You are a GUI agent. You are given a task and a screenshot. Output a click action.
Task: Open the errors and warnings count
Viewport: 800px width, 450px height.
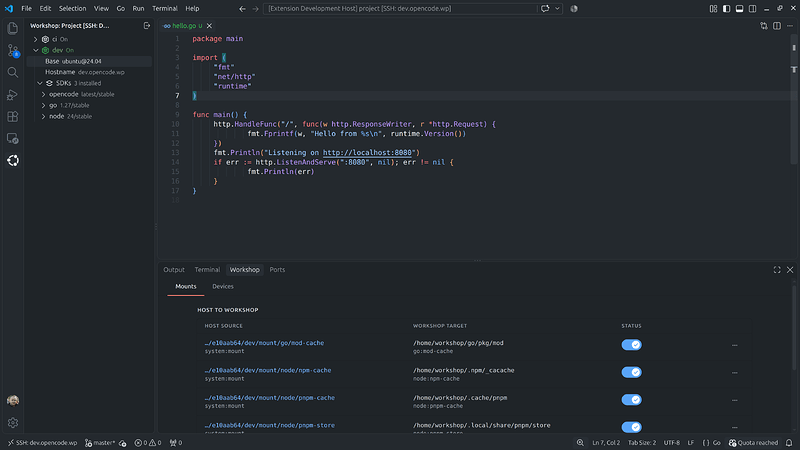coord(148,443)
